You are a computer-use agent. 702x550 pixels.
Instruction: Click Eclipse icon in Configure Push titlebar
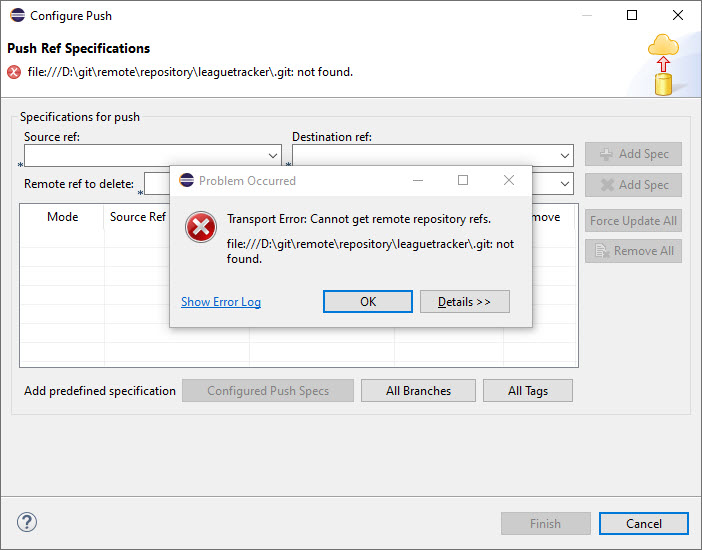point(16,15)
